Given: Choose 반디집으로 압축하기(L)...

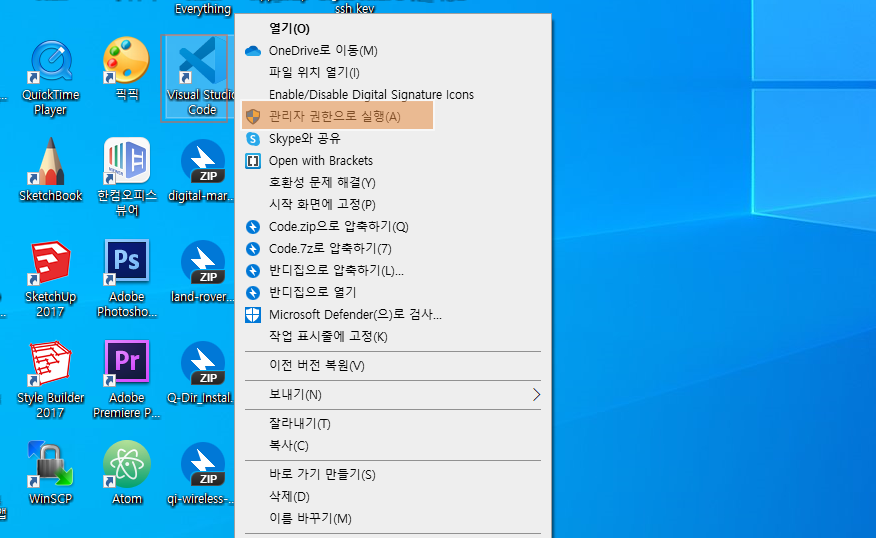Looking at the screenshot, I should coord(393,270).
